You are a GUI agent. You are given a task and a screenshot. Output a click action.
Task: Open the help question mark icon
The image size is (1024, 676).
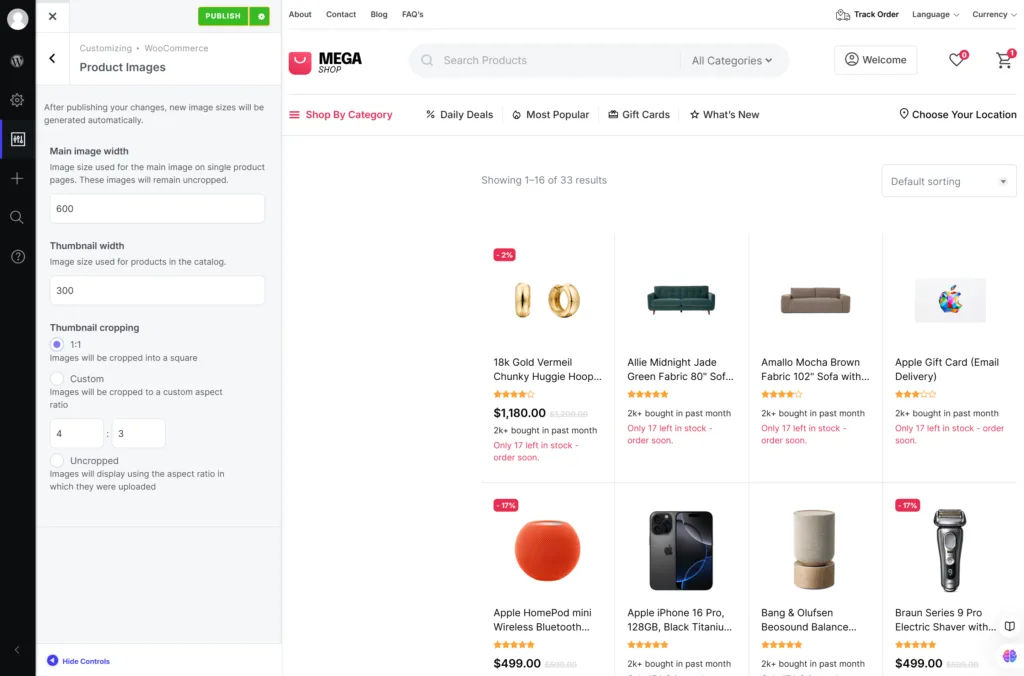[x=18, y=257]
